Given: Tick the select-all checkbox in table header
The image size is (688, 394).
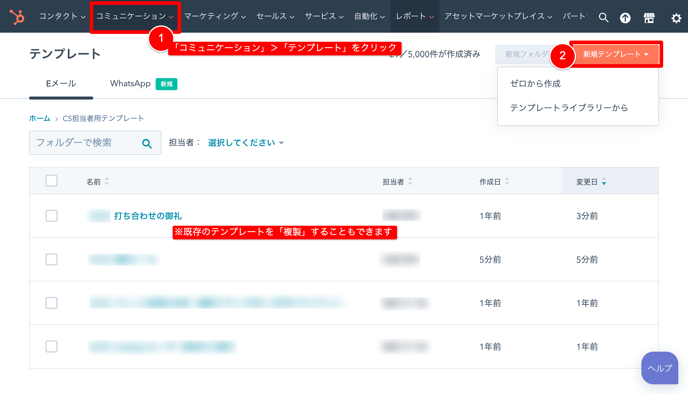Looking at the screenshot, I should pyautogui.click(x=51, y=181).
